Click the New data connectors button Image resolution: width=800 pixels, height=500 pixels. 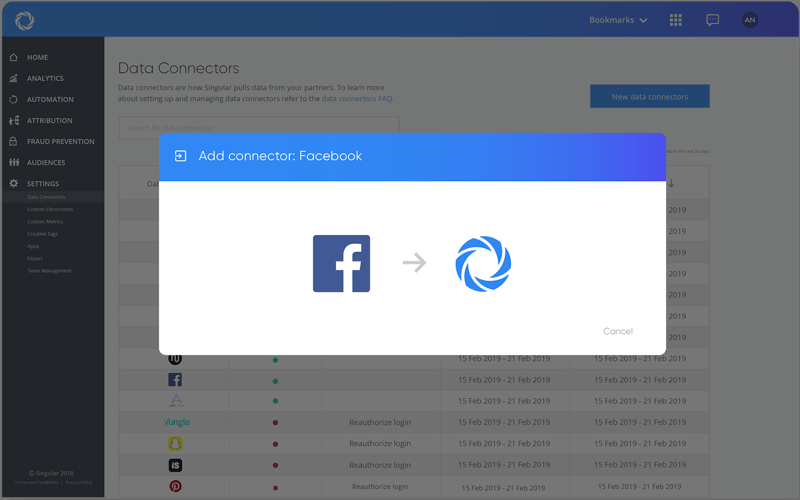(x=649, y=96)
